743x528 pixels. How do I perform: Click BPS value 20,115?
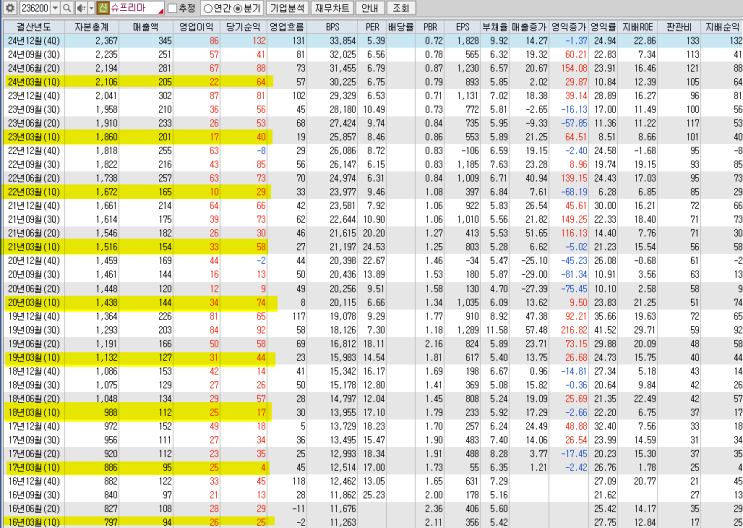pos(343,302)
